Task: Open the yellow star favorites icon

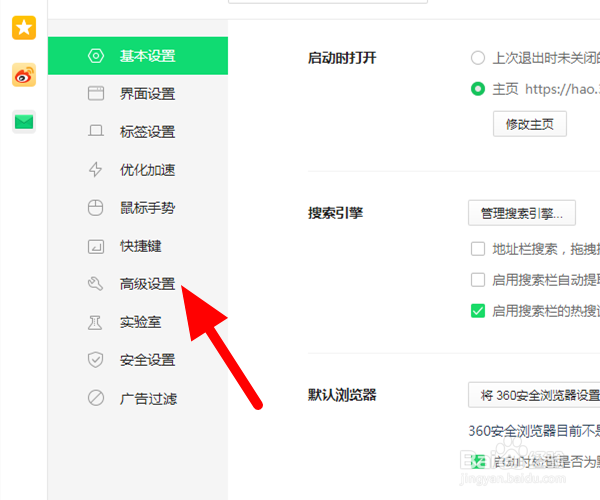Action: click(24, 28)
